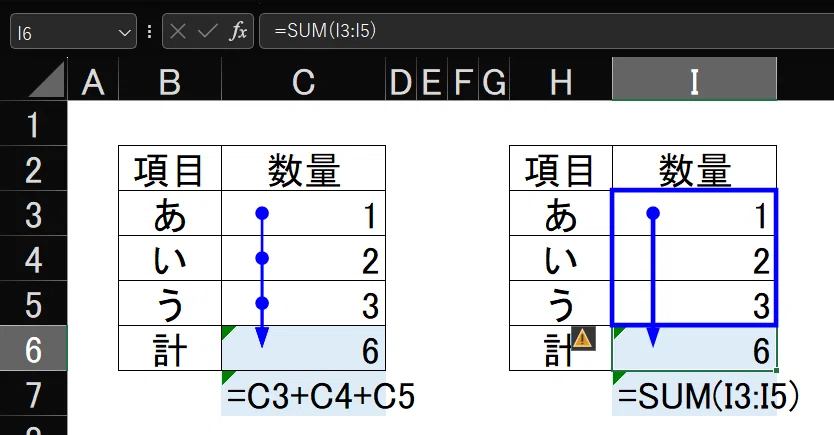The height and width of the screenshot is (435, 834).
Task: Select row 6 header
Action: [34, 348]
